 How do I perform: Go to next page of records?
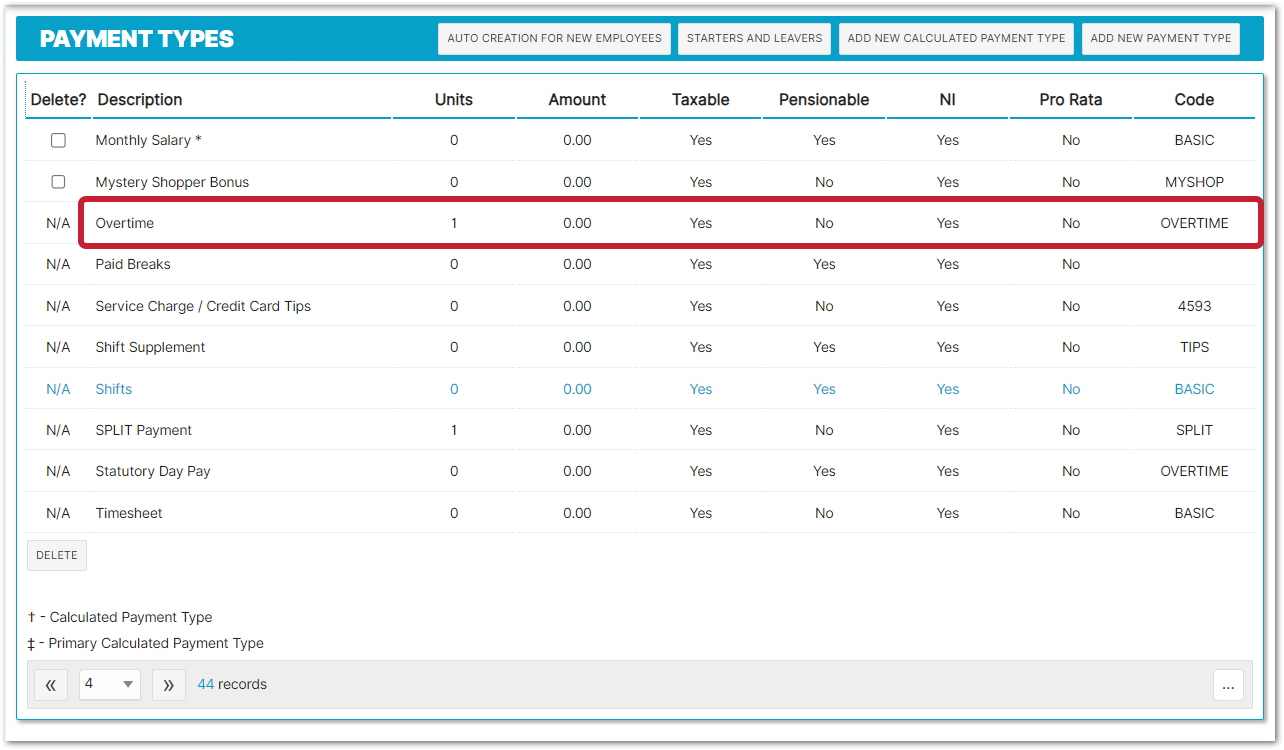pos(168,685)
